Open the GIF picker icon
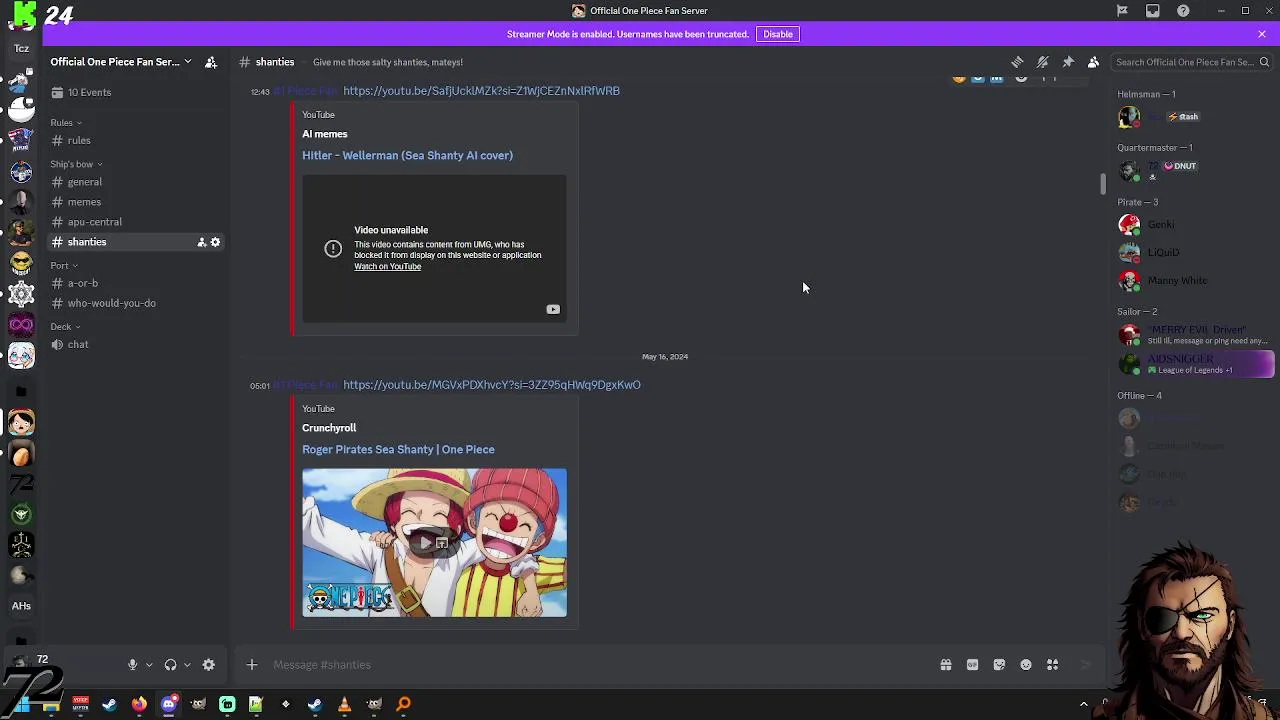 [x=972, y=665]
